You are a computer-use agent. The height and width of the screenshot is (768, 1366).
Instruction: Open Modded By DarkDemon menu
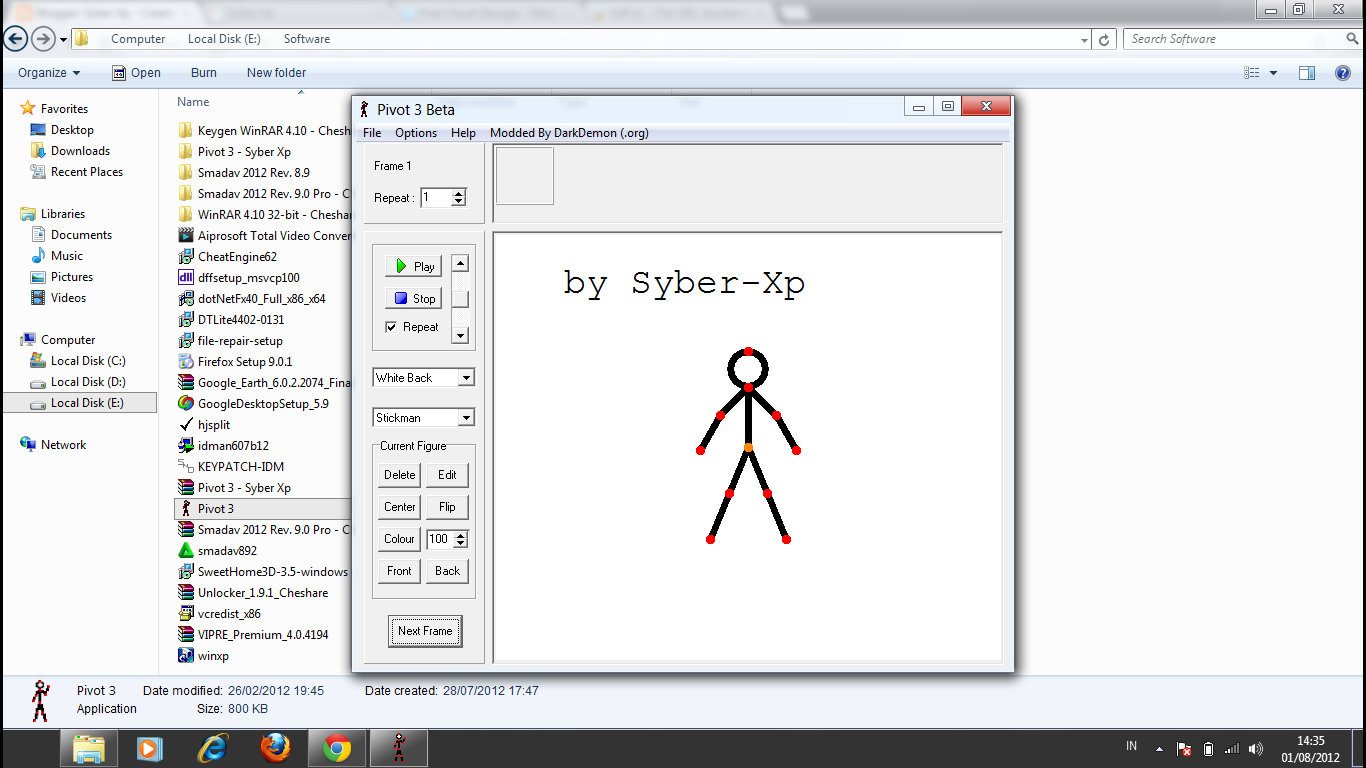(x=569, y=133)
